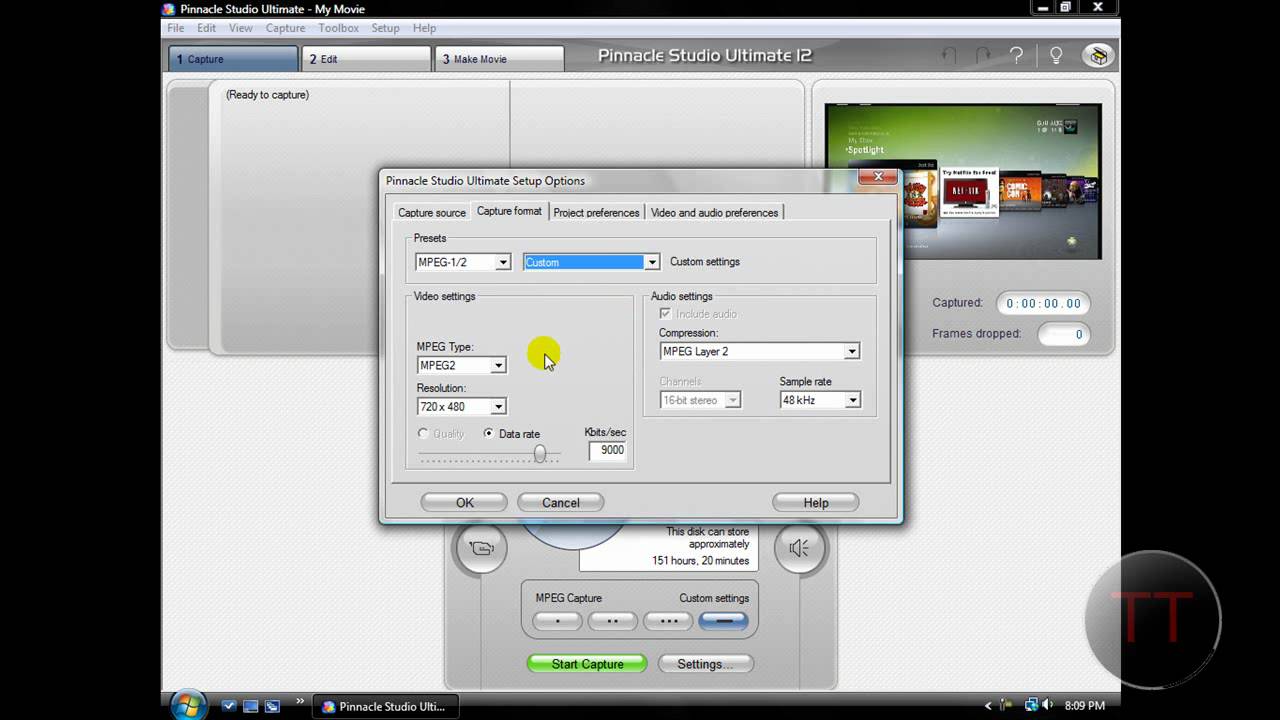
Task: Select one-dot capture quality preset
Action: tap(557, 621)
